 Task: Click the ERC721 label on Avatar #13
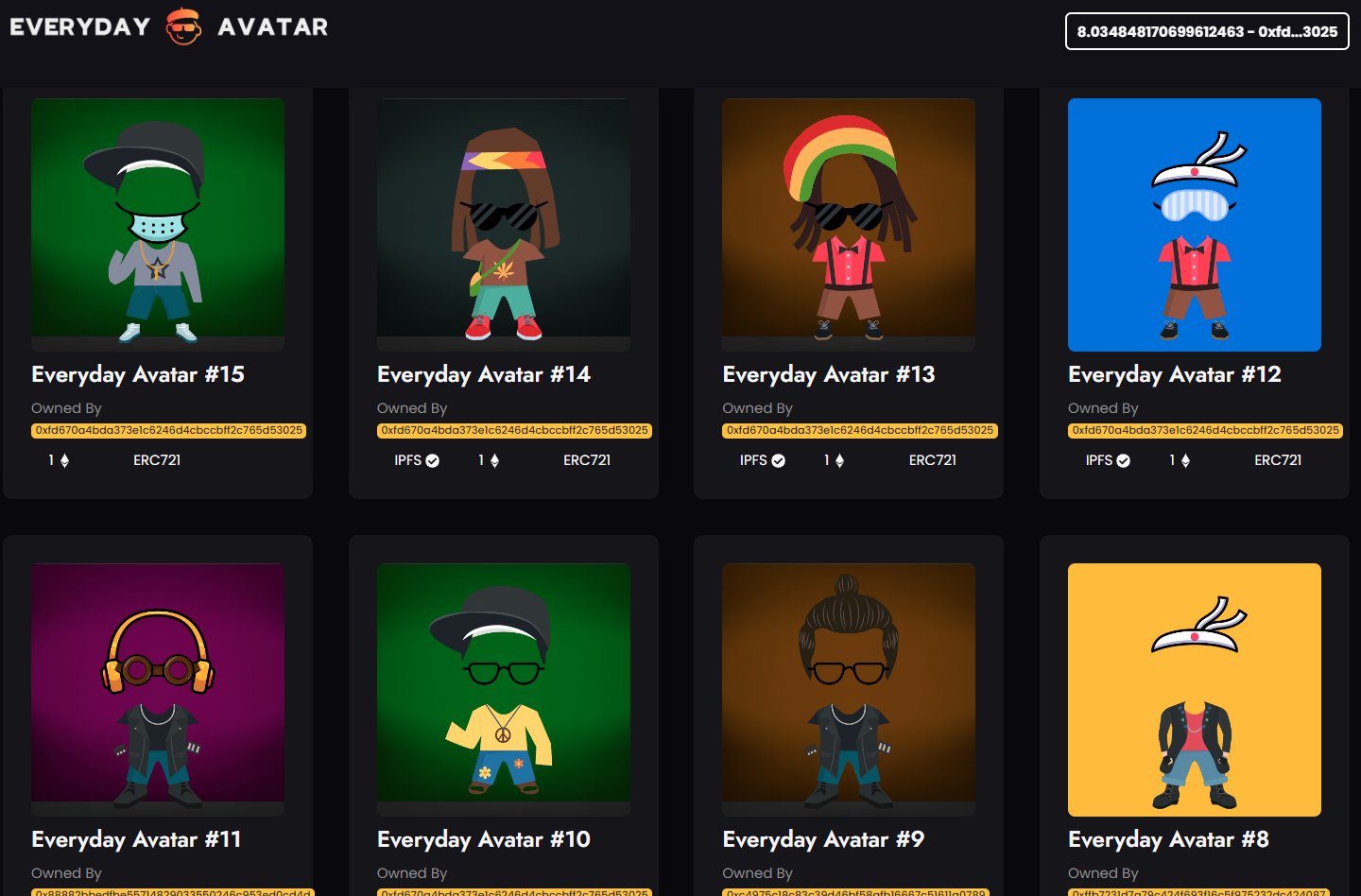click(x=933, y=460)
